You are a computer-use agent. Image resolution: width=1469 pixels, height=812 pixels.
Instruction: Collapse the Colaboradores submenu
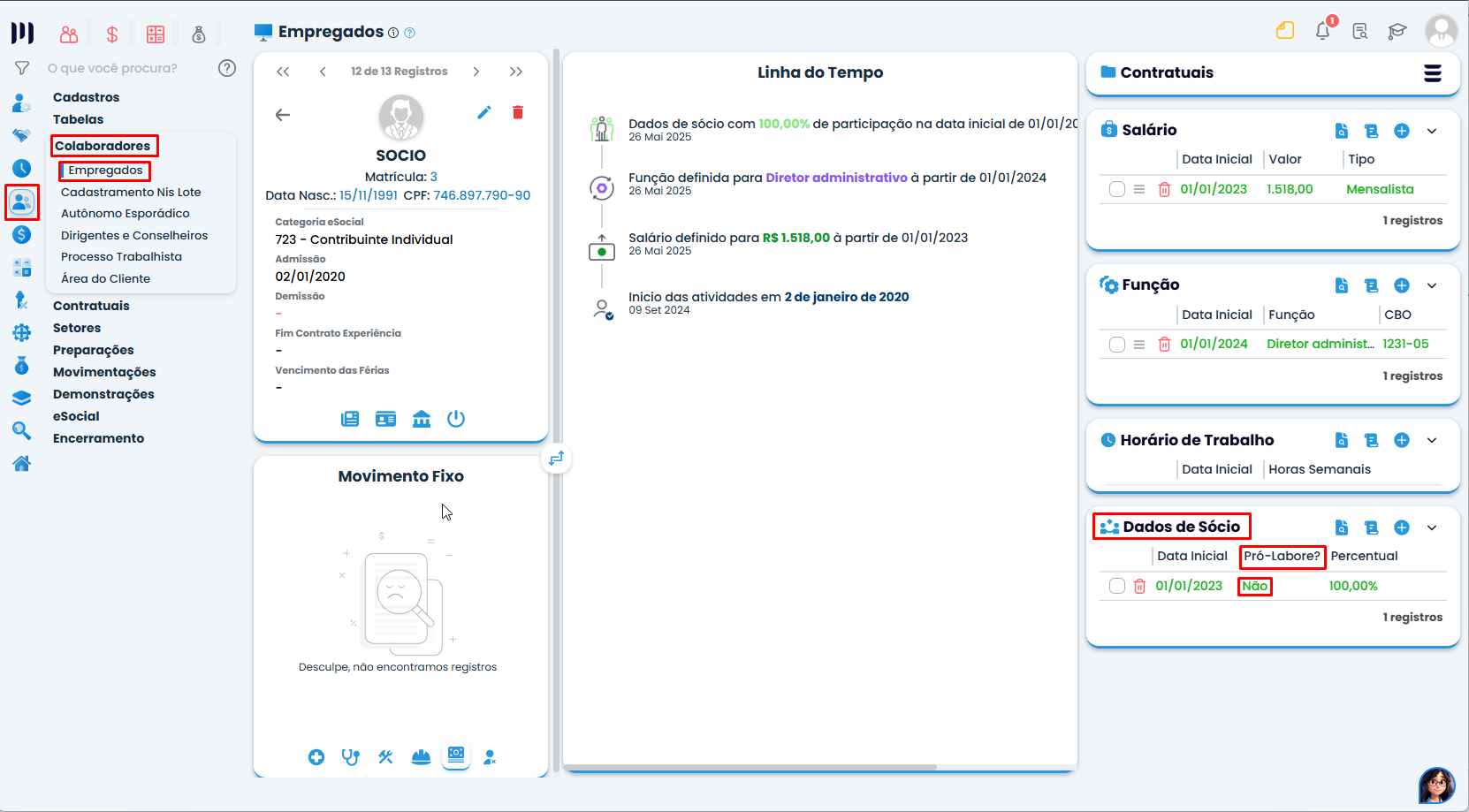pyautogui.click(x=103, y=146)
